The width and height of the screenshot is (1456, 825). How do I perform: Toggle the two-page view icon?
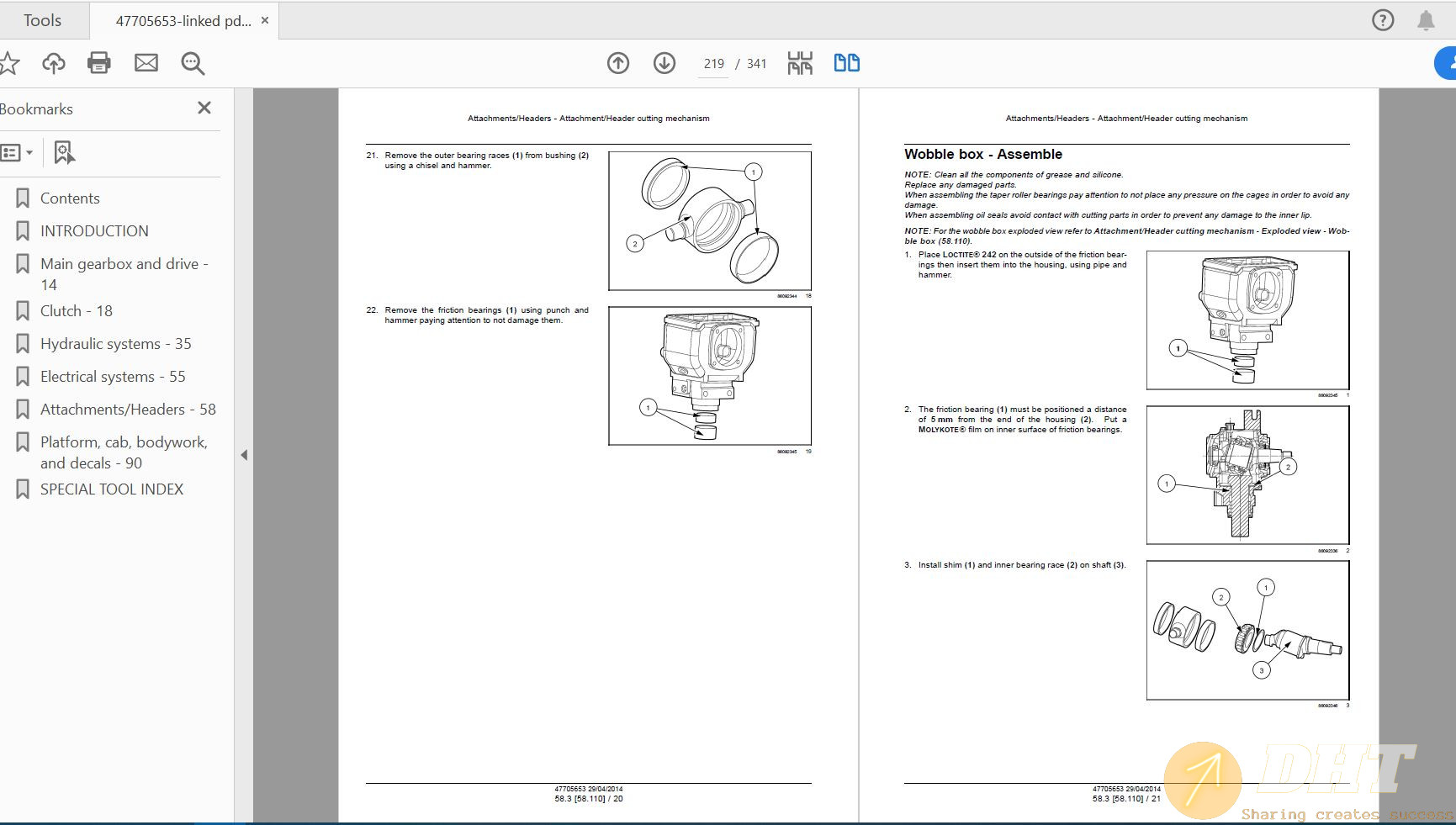(846, 63)
